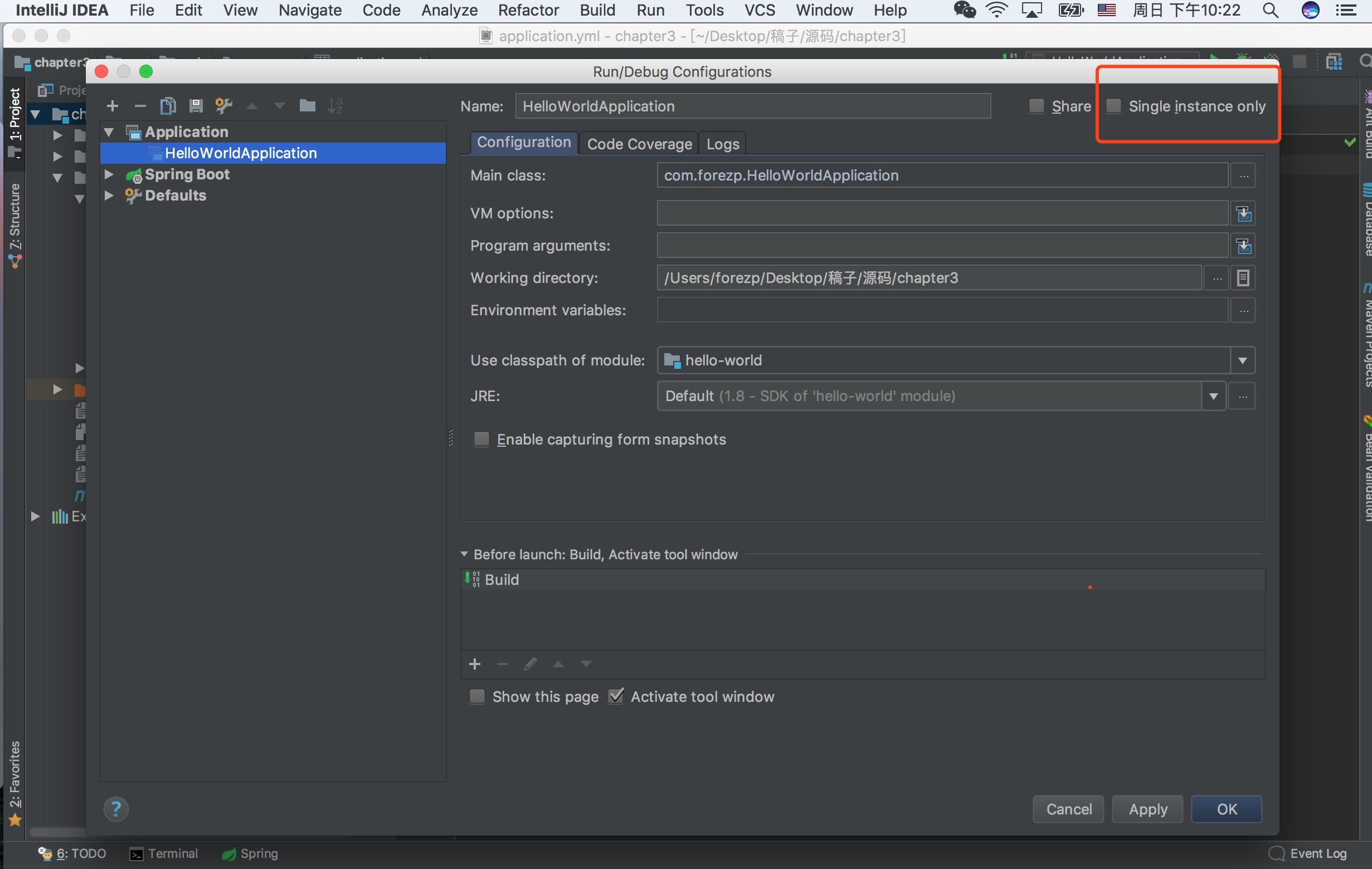The width and height of the screenshot is (1372, 869).
Task: Expand the Spring Boot tree node
Action: pos(109,174)
